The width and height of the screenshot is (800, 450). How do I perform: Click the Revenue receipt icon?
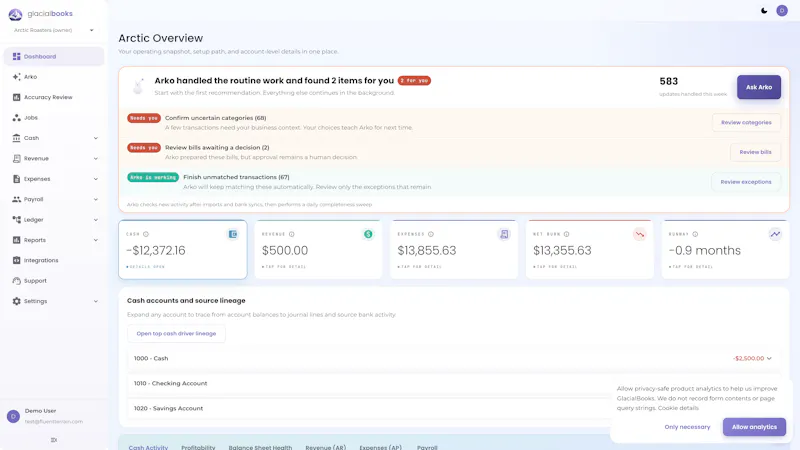[x=16, y=159]
